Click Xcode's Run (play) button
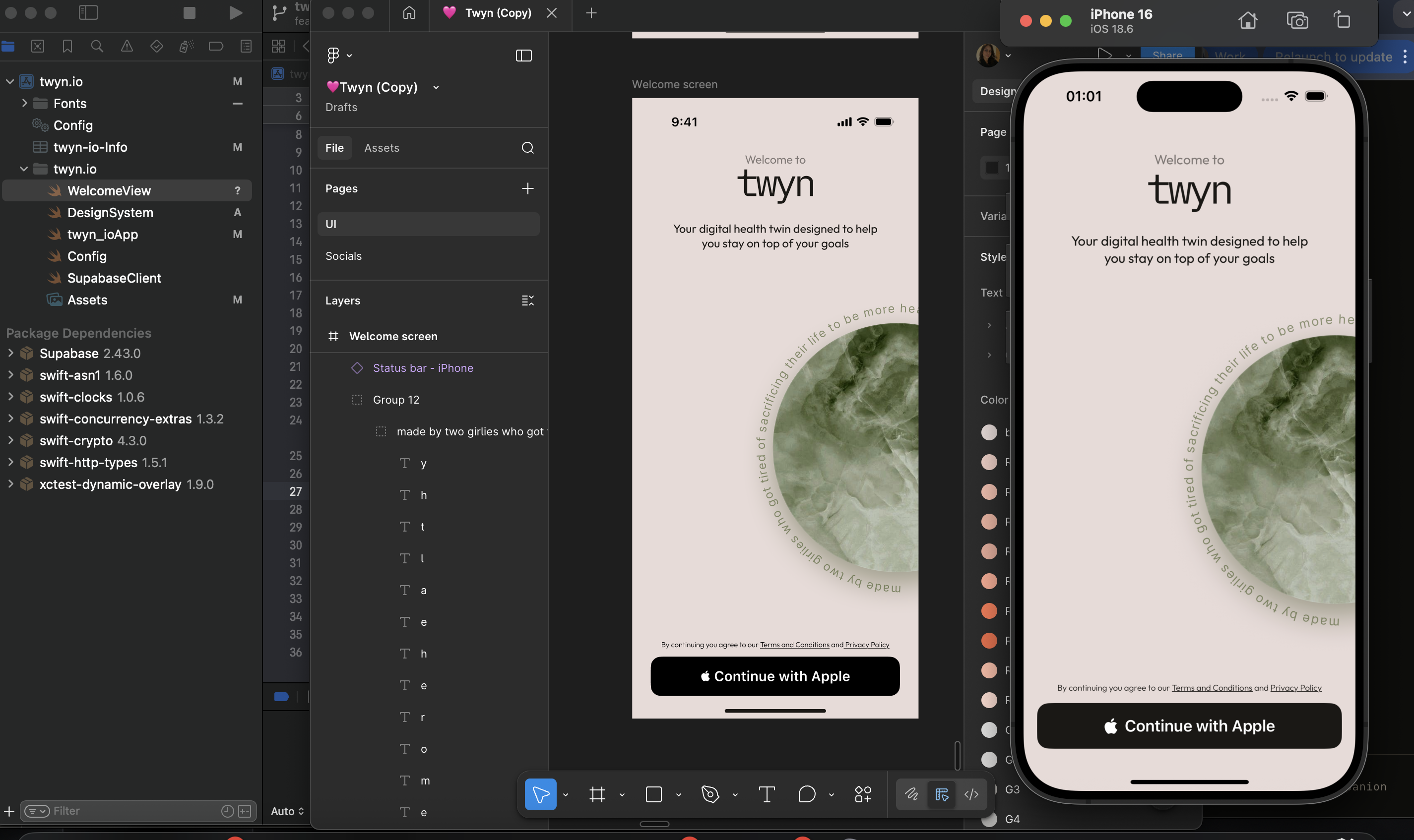The height and width of the screenshot is (840, 1414). point(236,13)
